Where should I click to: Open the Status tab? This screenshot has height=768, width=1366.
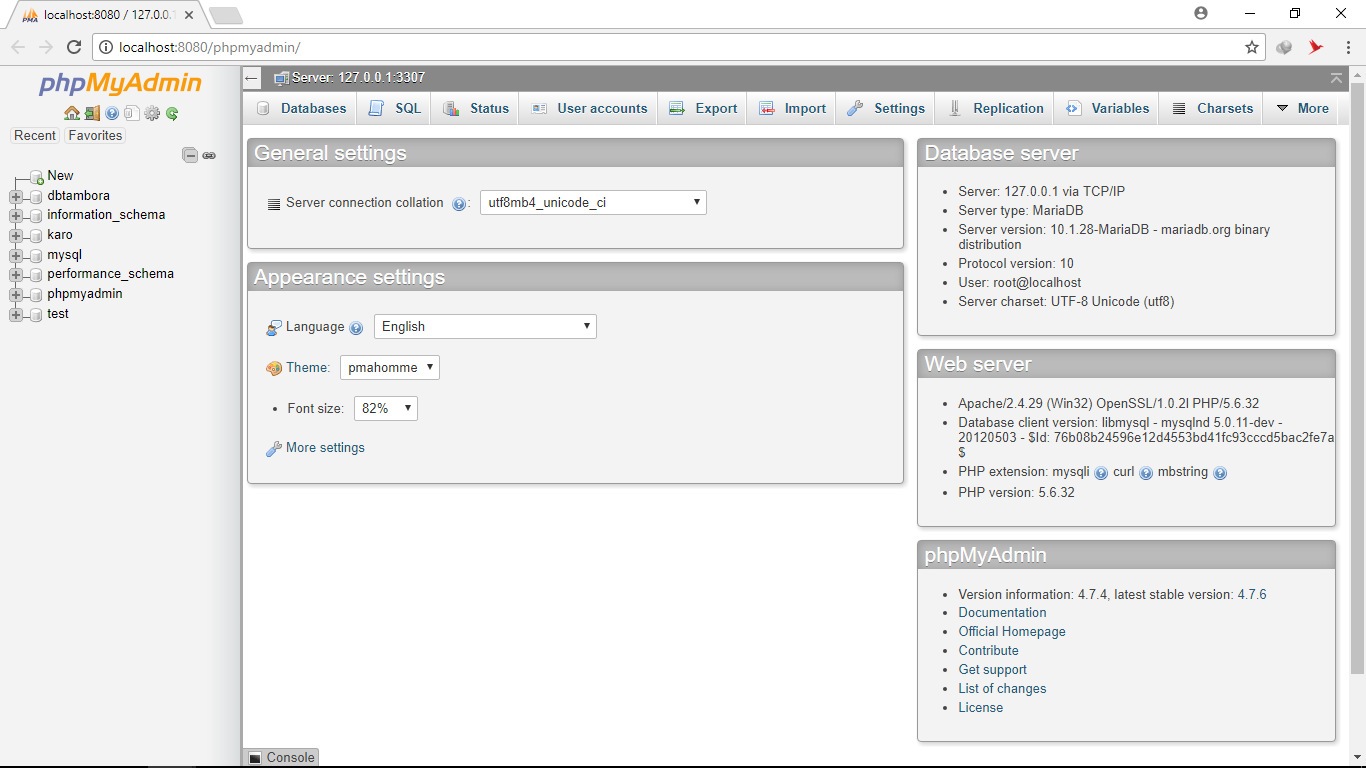(476, 108)
